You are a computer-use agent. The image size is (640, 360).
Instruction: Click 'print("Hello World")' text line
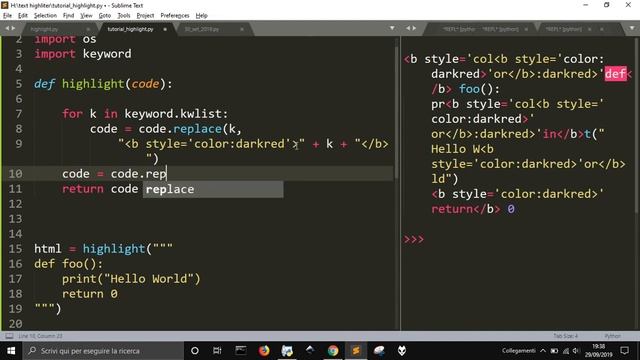click(x=131, y=279)
